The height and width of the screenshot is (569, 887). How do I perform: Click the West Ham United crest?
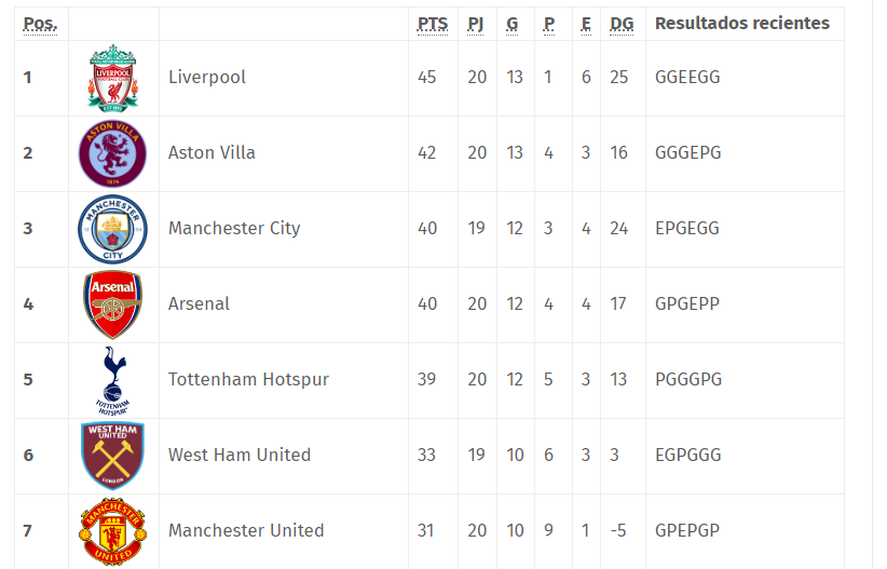(113, 455)
